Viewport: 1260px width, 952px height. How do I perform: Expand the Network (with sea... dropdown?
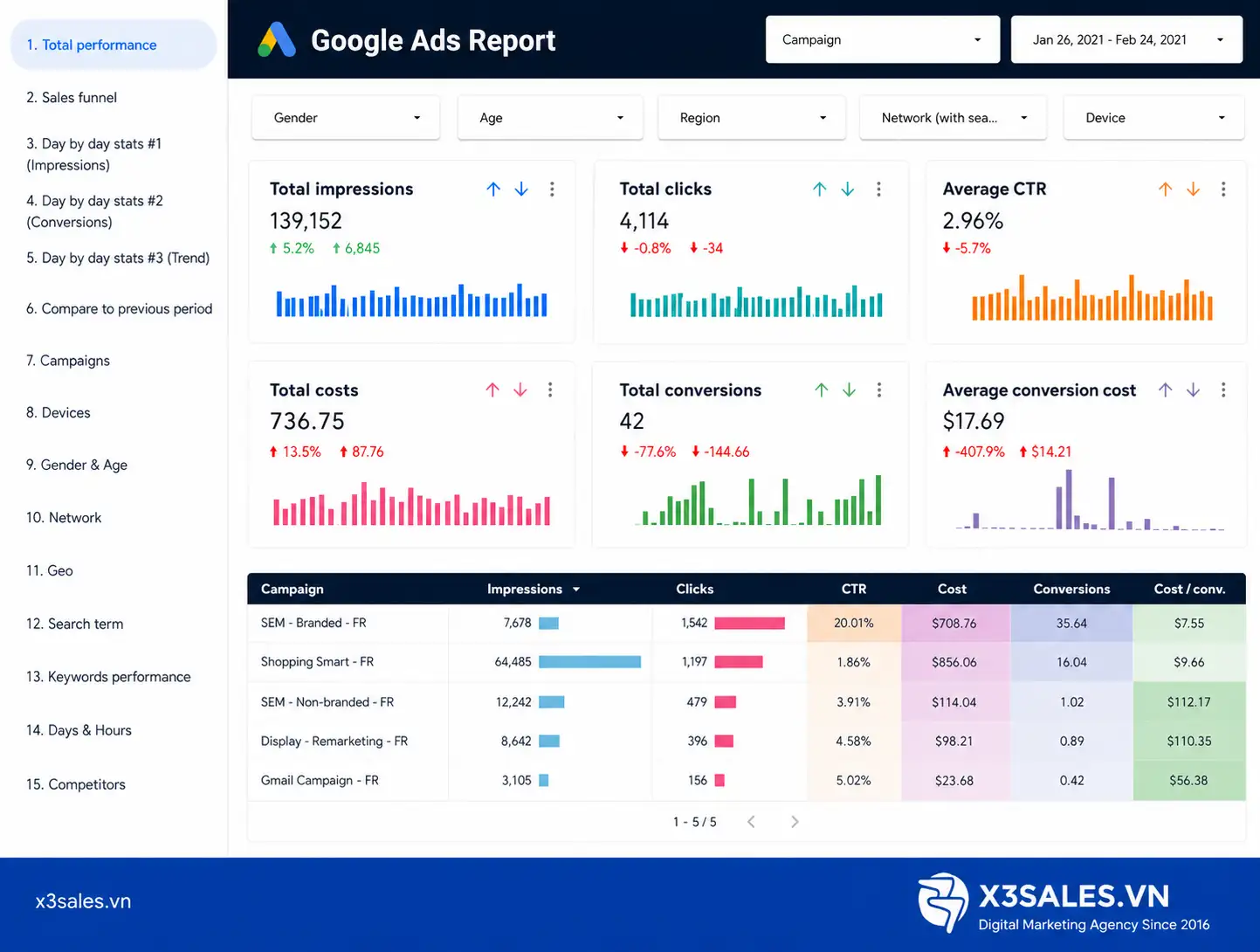click(953, 118)
